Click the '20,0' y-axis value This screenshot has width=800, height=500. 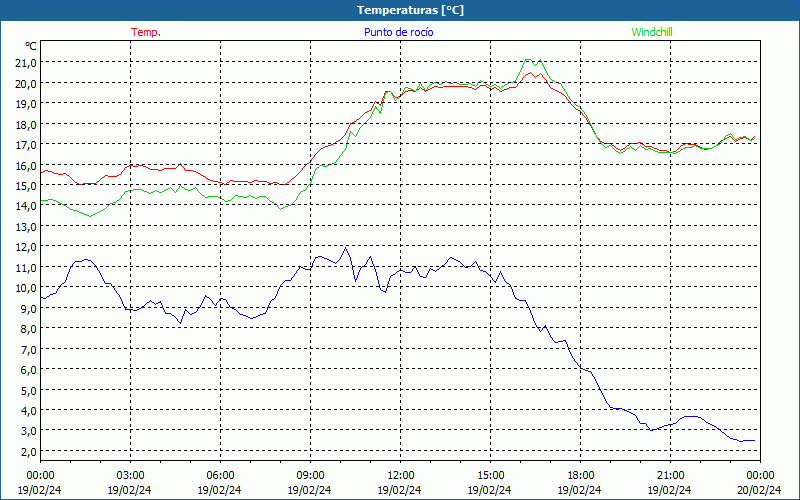click(x=26, y=83)
